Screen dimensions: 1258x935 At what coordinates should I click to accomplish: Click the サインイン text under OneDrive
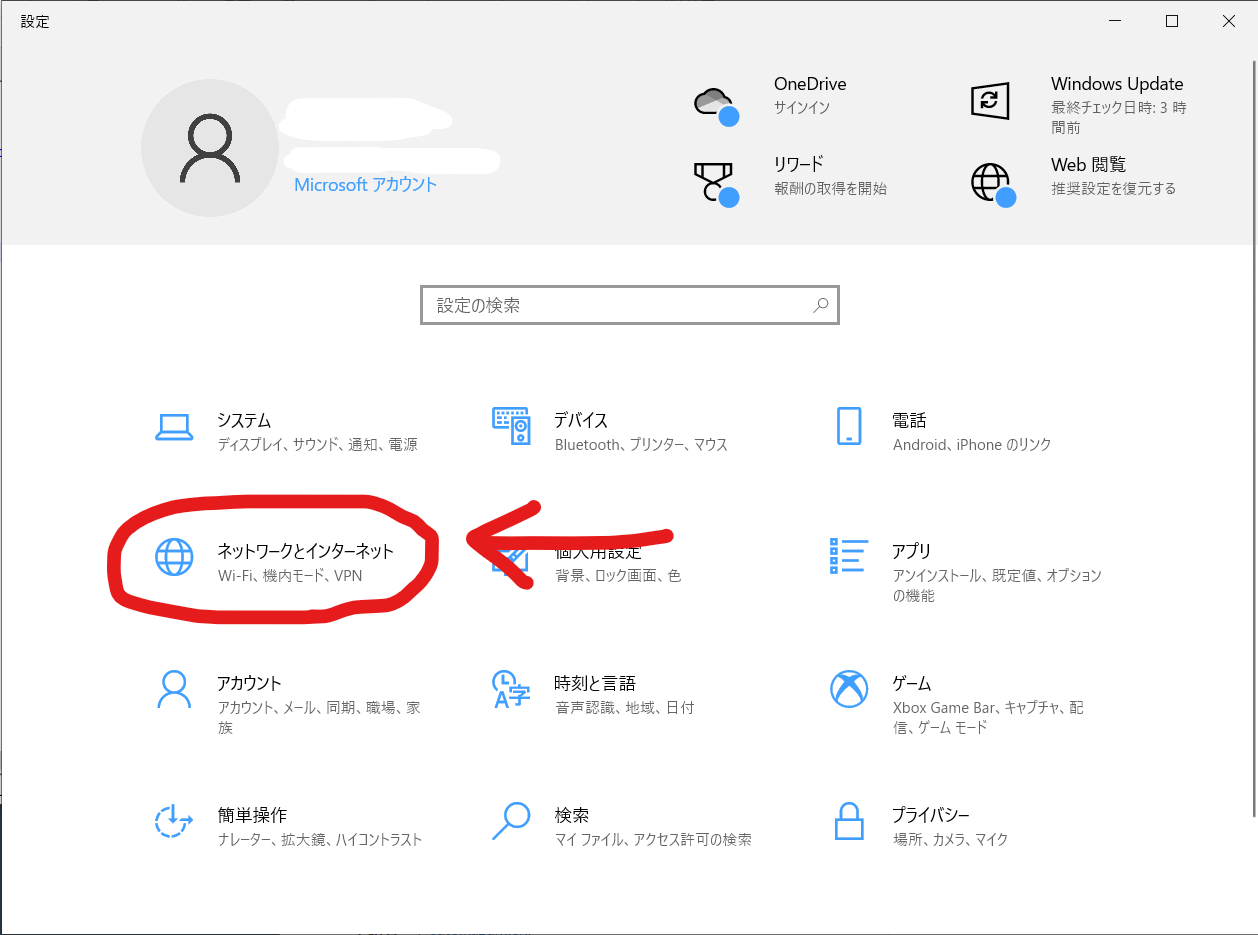pos(802,108)
